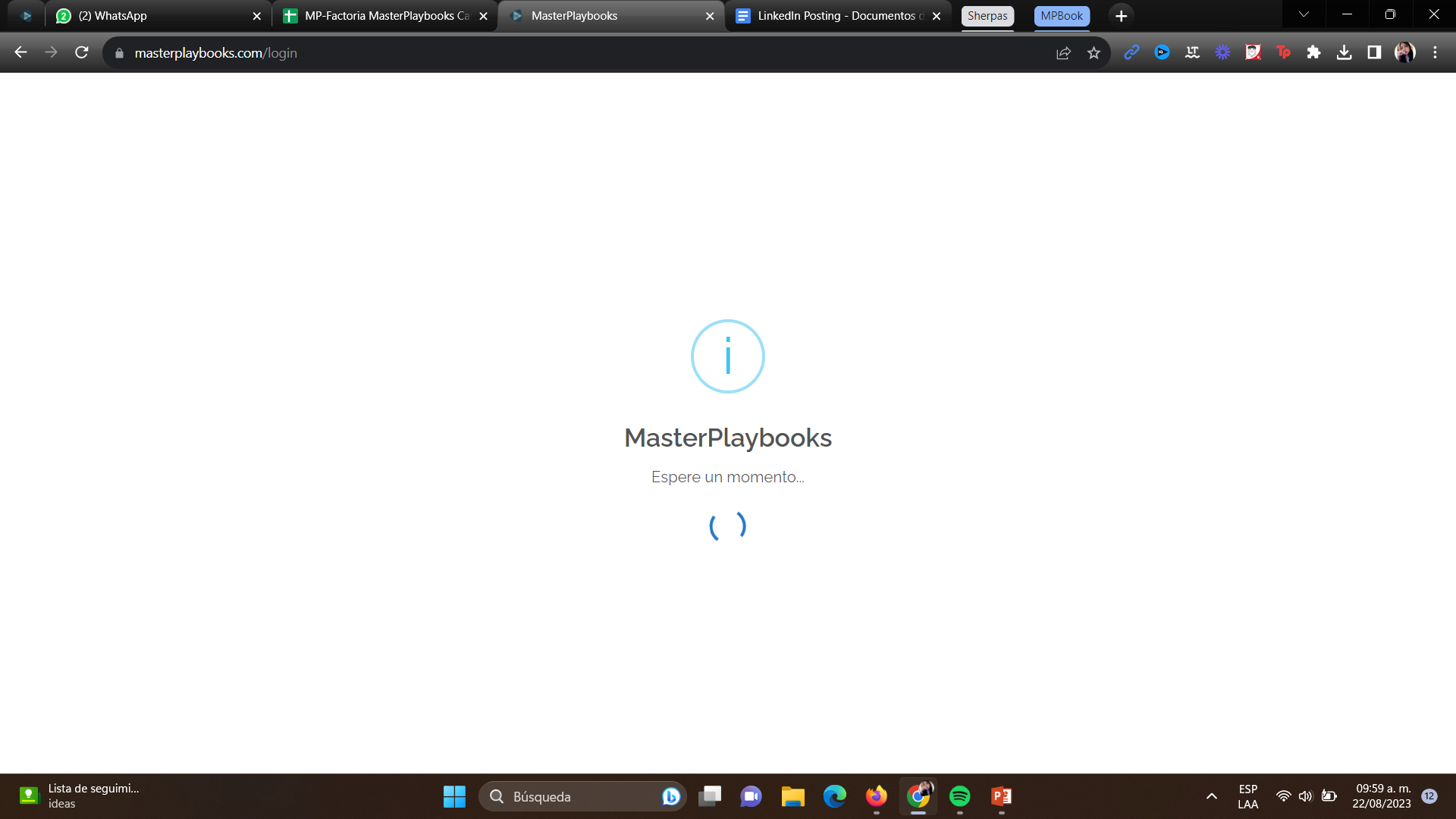The image size is (1456, 819).
Task: Open the LinkedIn Posting document tab
Action: coord(838,16)
